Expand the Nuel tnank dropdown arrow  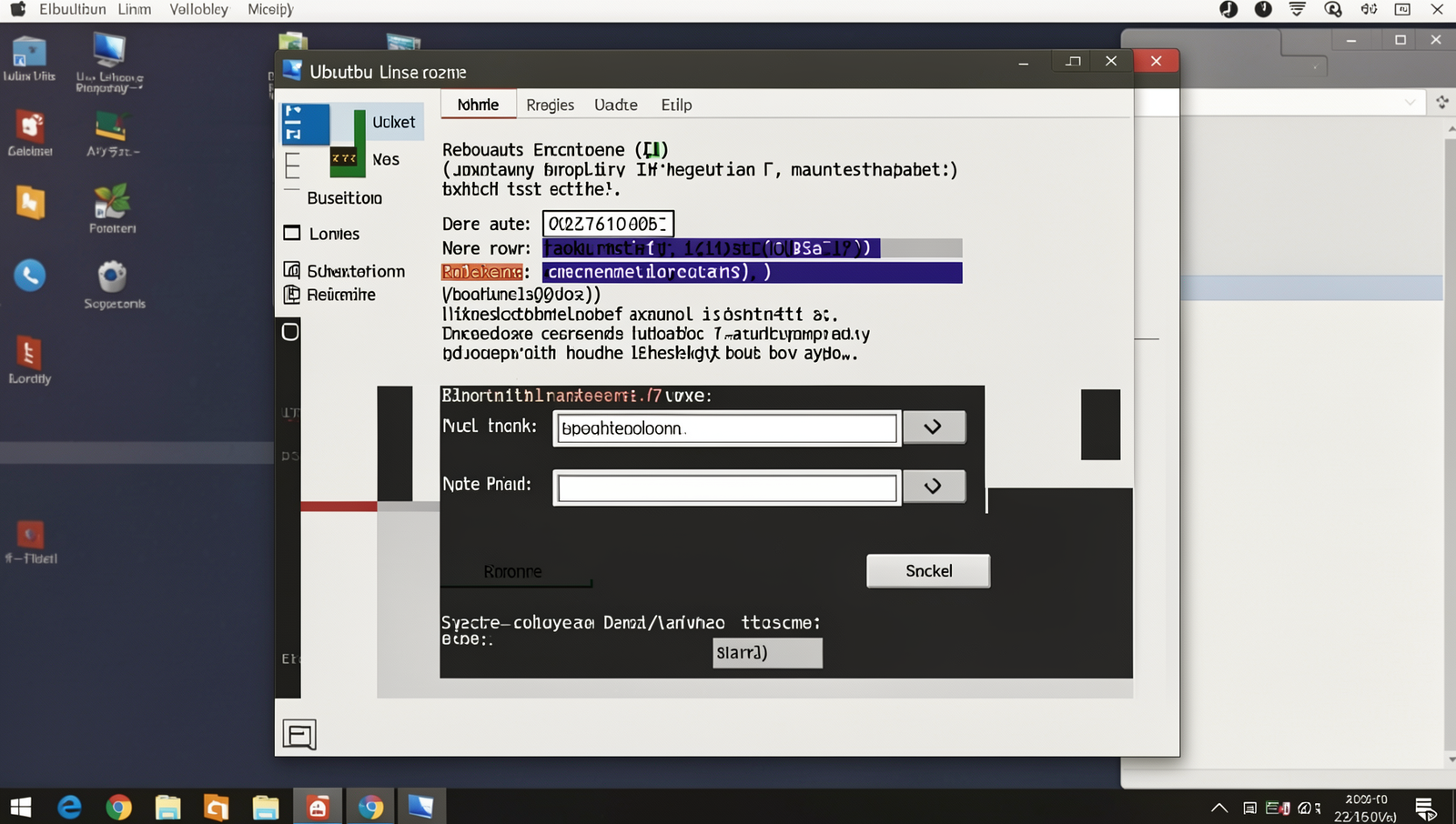[x=934, y=427]
